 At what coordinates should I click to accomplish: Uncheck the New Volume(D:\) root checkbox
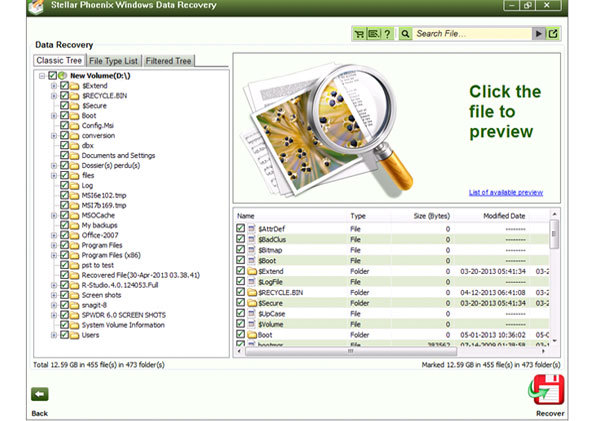(x=52, y=76)
